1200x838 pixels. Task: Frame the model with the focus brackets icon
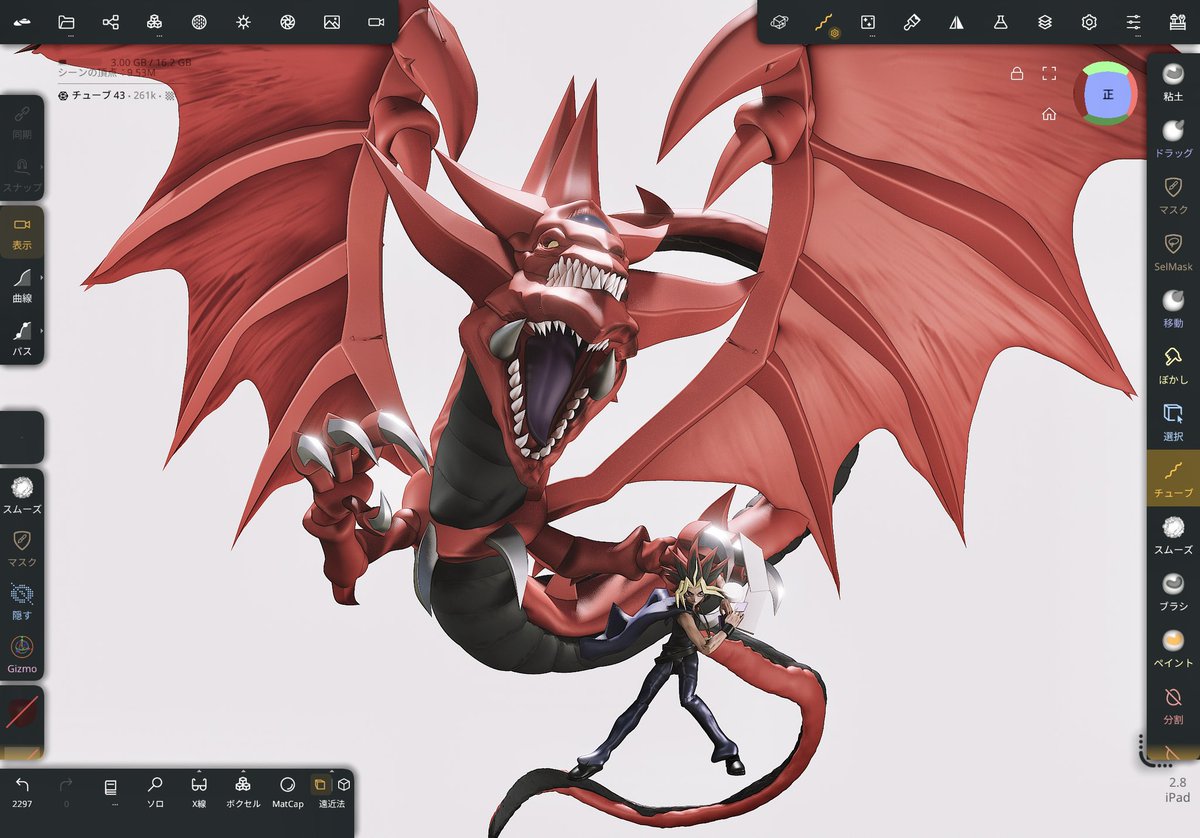(x=1049, y=73)
